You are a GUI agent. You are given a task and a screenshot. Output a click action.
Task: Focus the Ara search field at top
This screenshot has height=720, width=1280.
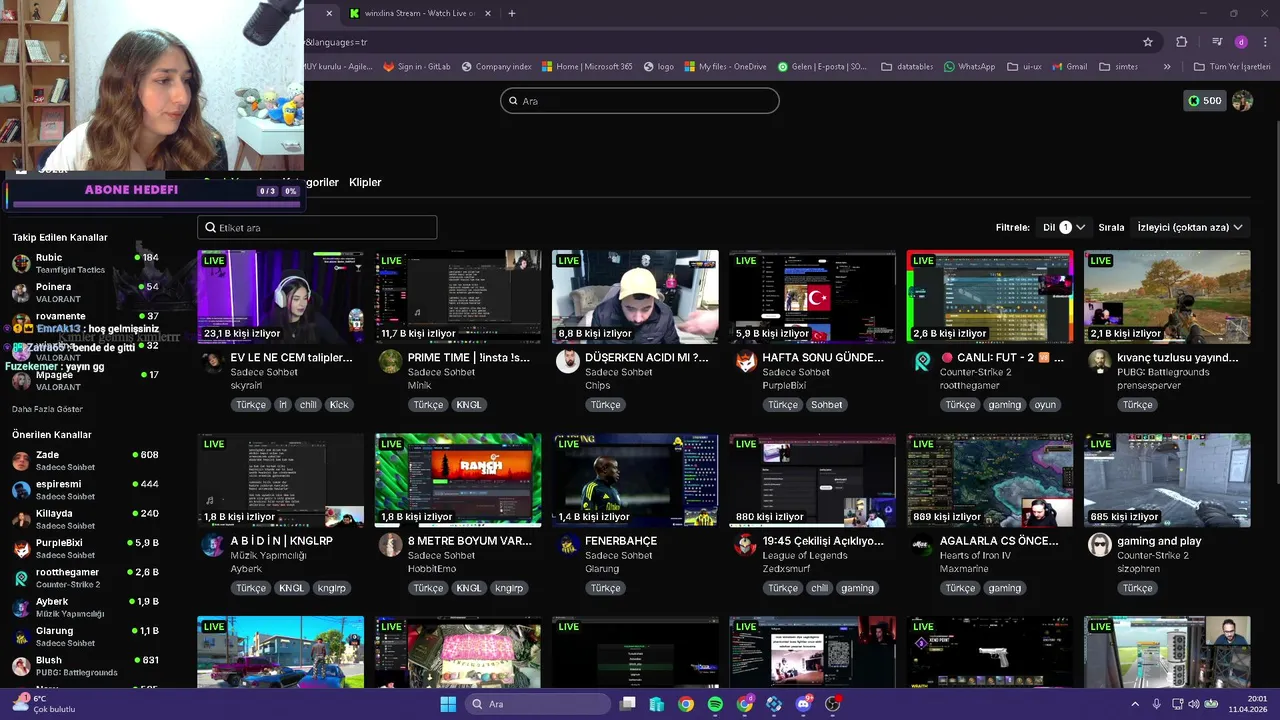point(640,101)
